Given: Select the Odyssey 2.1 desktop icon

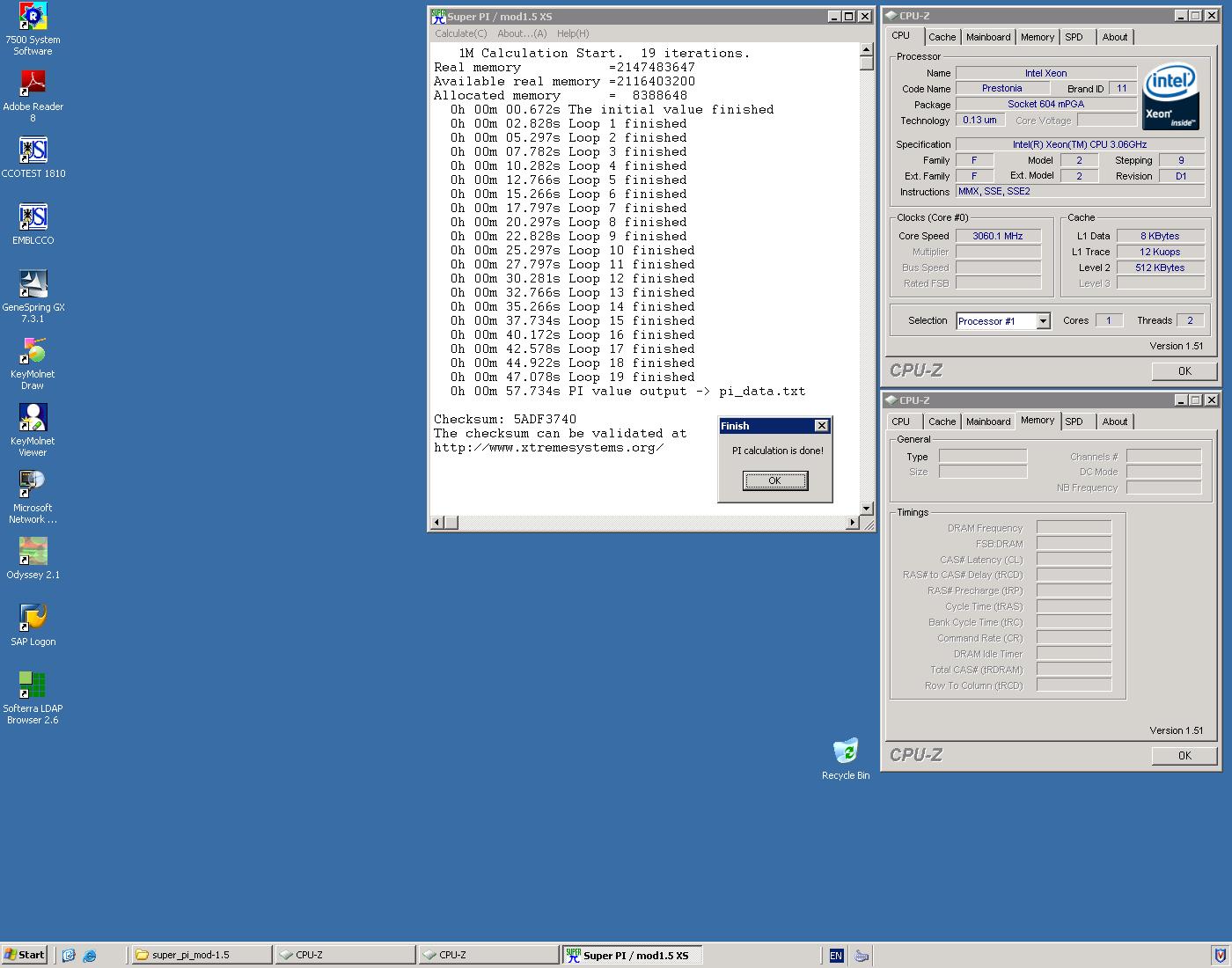Looking at the screenshot, I should pos(33,559).
